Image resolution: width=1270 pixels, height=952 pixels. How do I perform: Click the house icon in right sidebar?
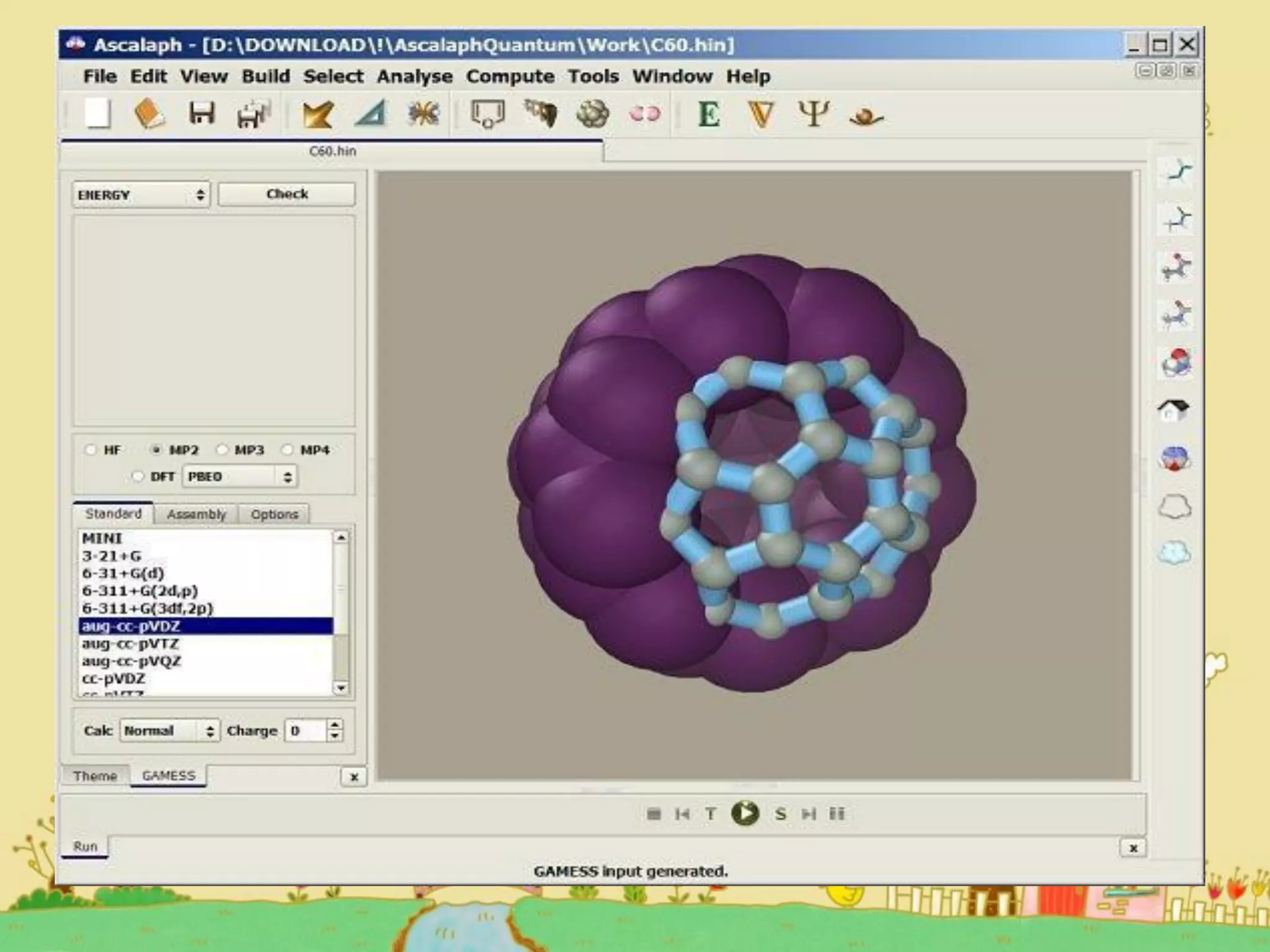[x=1173, y=410]
